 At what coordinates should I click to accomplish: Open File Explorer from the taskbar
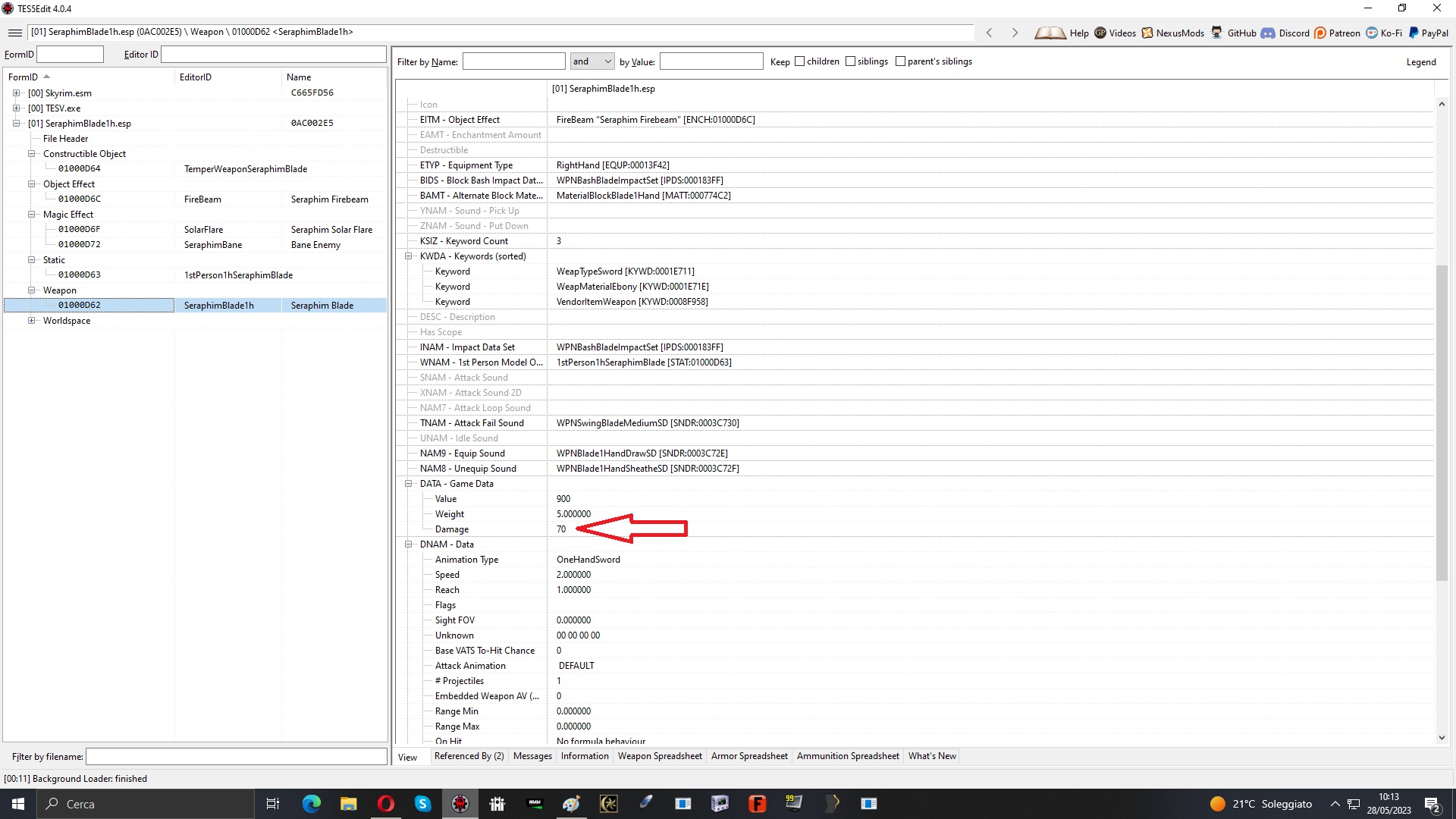(x=348, y=804)
